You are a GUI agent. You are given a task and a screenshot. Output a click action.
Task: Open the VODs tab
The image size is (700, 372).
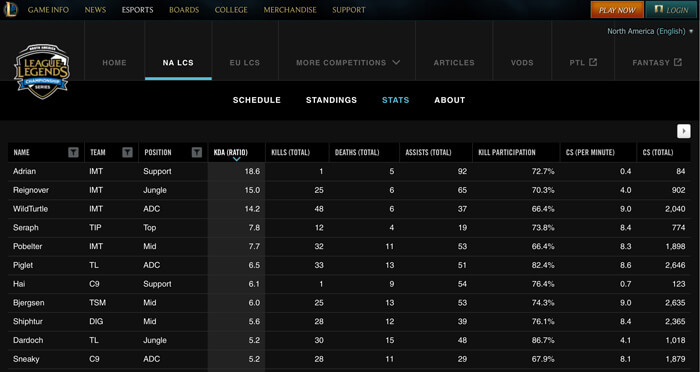[x=522, y=63]
